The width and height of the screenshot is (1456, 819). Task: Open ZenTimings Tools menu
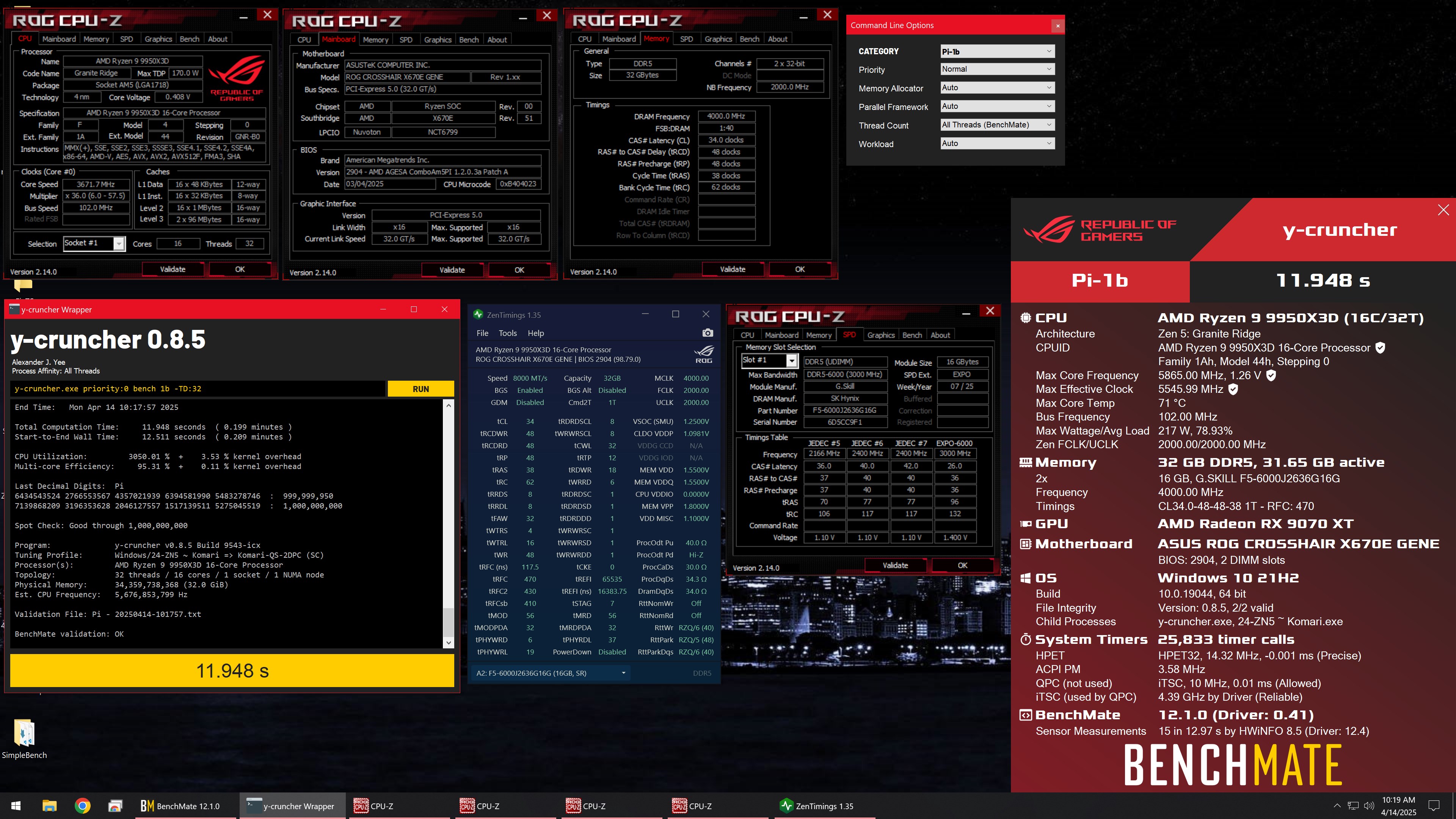click(x=508, y=334)
